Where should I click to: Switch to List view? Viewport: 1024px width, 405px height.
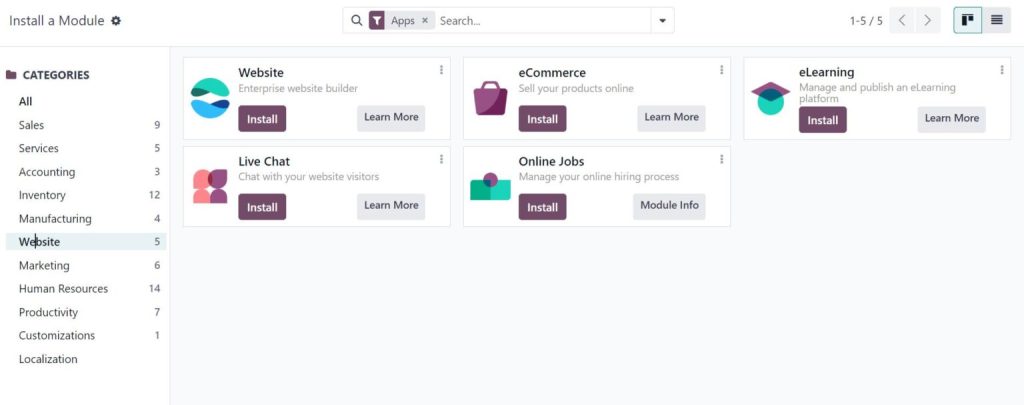click(x=996, y=20)
